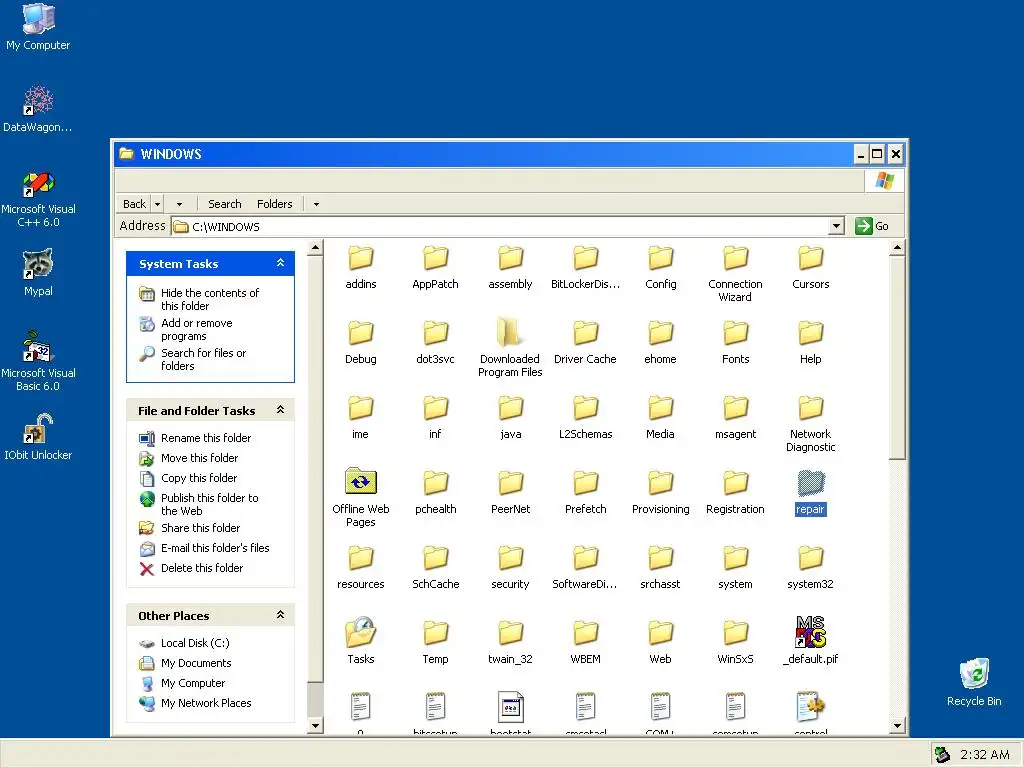Select the Media folder icon
This screenshot has width=1024, height=768.
[x=660, y=408]
